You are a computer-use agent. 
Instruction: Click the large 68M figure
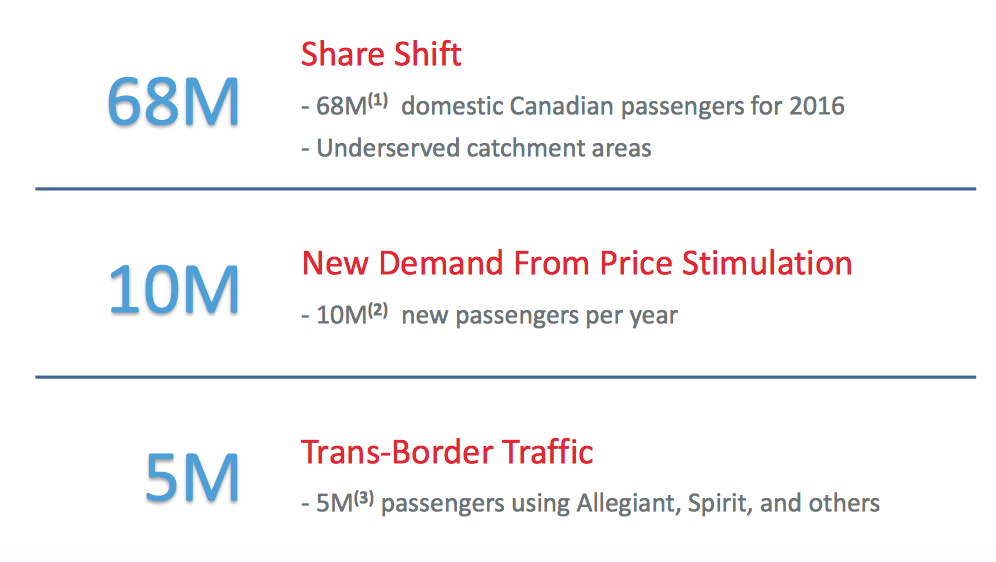(173, 102)
